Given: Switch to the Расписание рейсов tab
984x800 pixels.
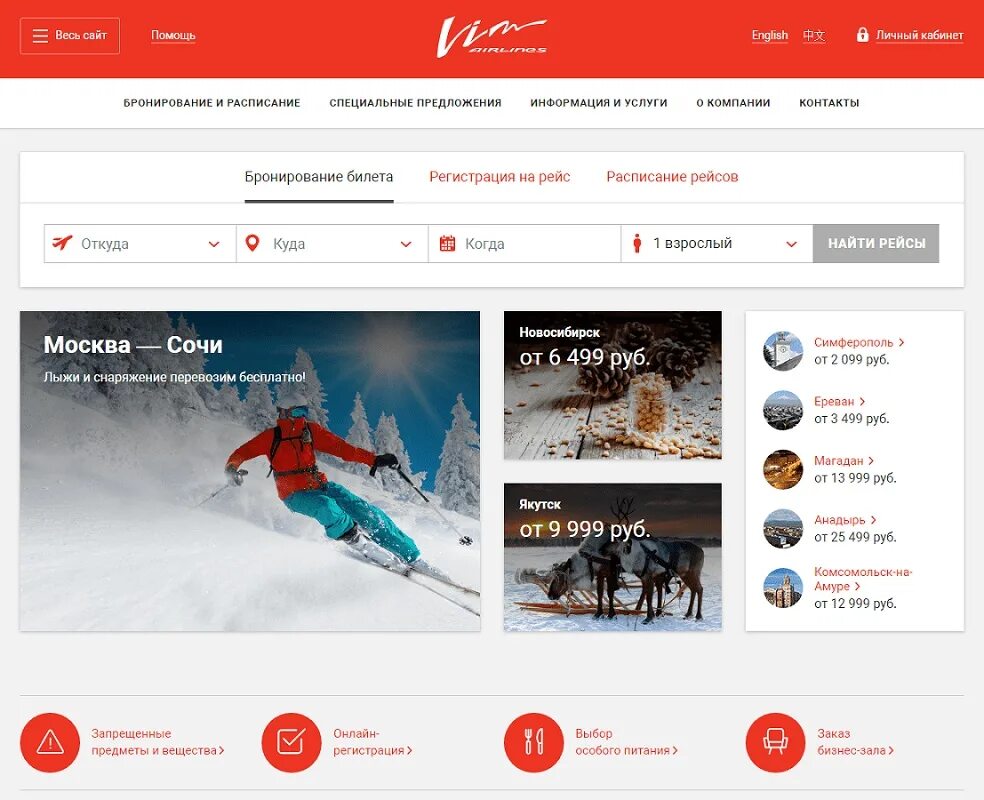Looking at the screenshot, I should tap(672, 177).
